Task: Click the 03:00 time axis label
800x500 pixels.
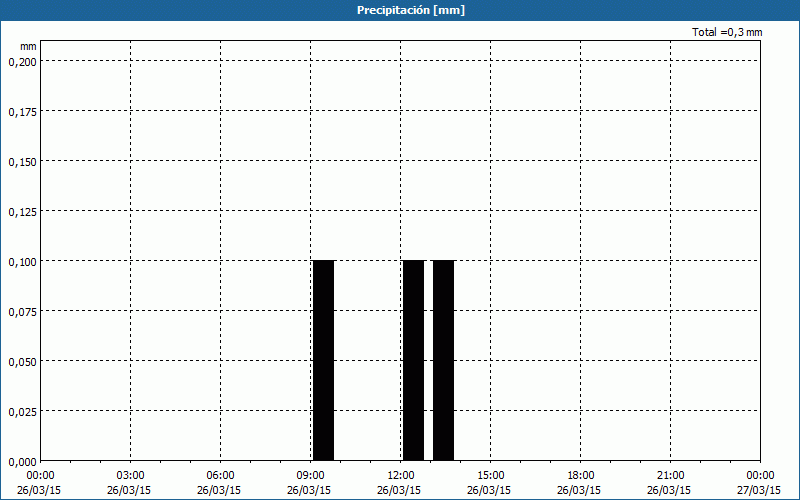Action: tap(131, 476)
